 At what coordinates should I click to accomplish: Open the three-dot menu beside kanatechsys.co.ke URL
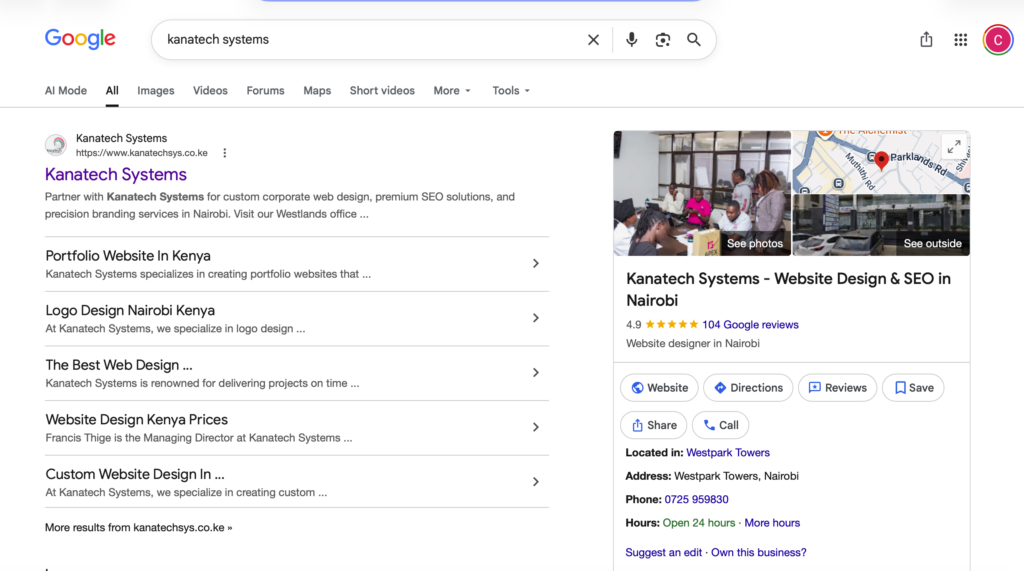tap(225, 153)
